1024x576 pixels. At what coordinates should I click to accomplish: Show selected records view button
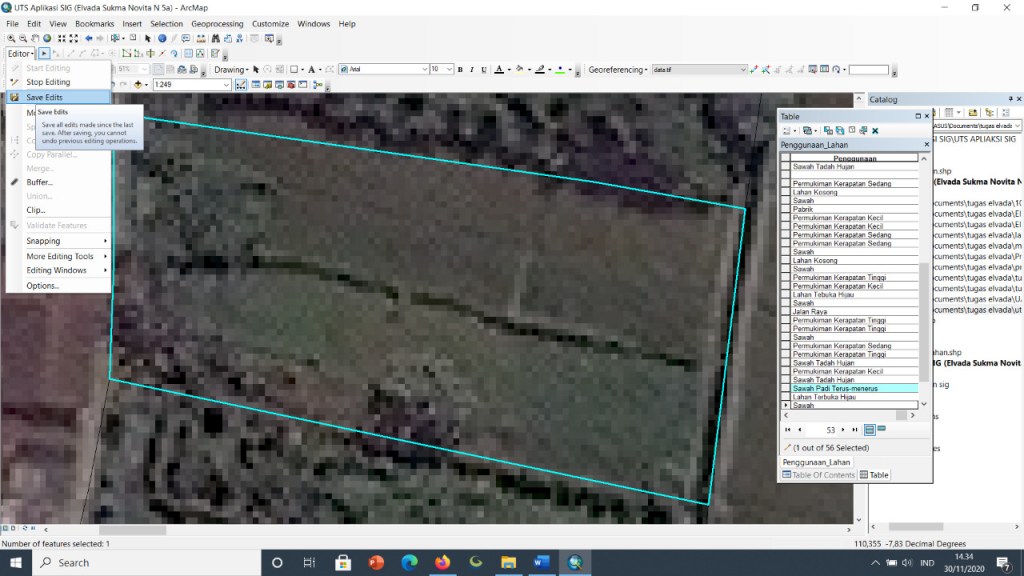click(x=882, y=429)
